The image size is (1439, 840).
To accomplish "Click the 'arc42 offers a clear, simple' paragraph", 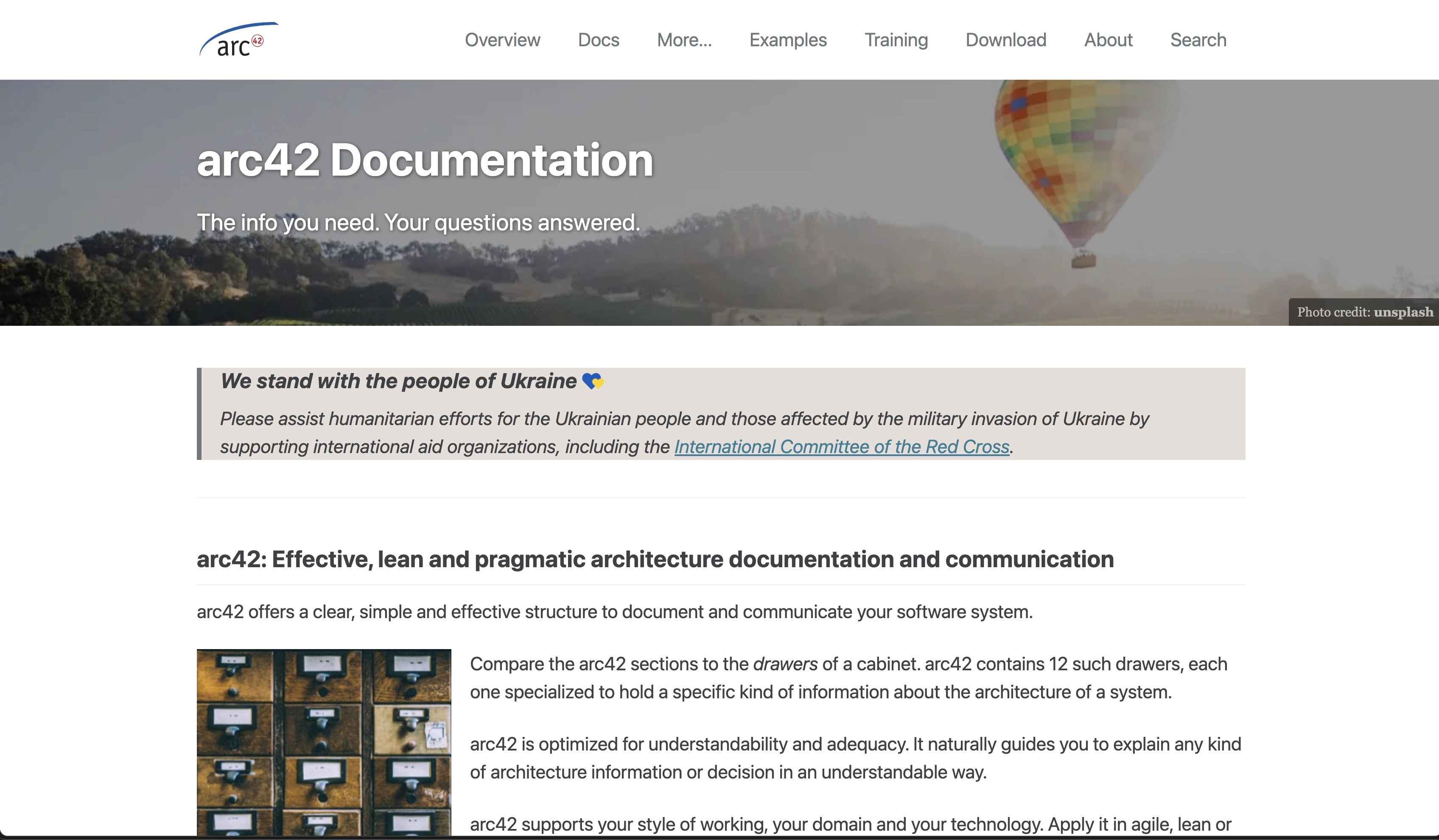I will [x=614, y=612].
